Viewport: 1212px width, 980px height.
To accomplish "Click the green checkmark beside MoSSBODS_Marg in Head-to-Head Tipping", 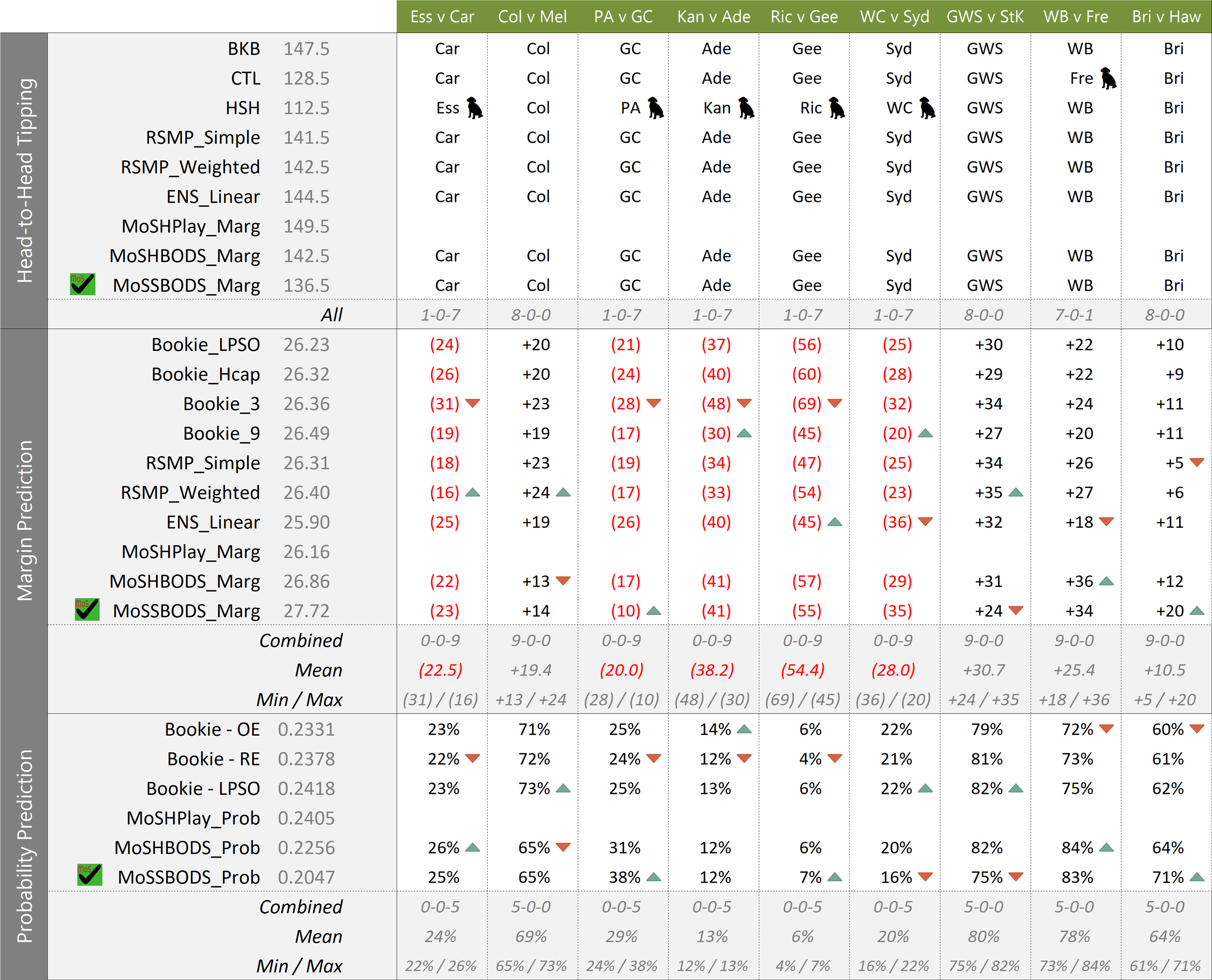I will tap(82, 285).
